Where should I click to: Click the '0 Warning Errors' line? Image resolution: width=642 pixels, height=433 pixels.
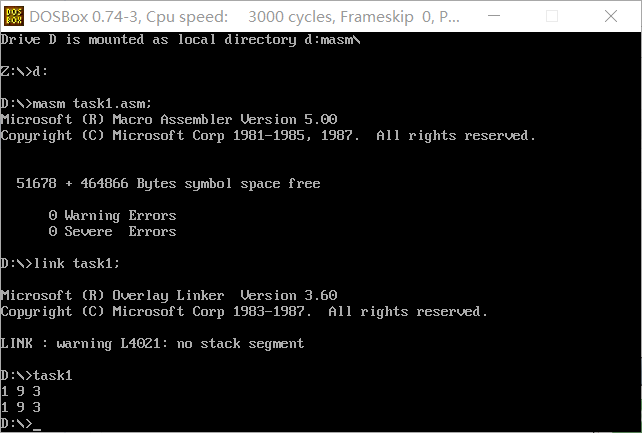[112, 215]
